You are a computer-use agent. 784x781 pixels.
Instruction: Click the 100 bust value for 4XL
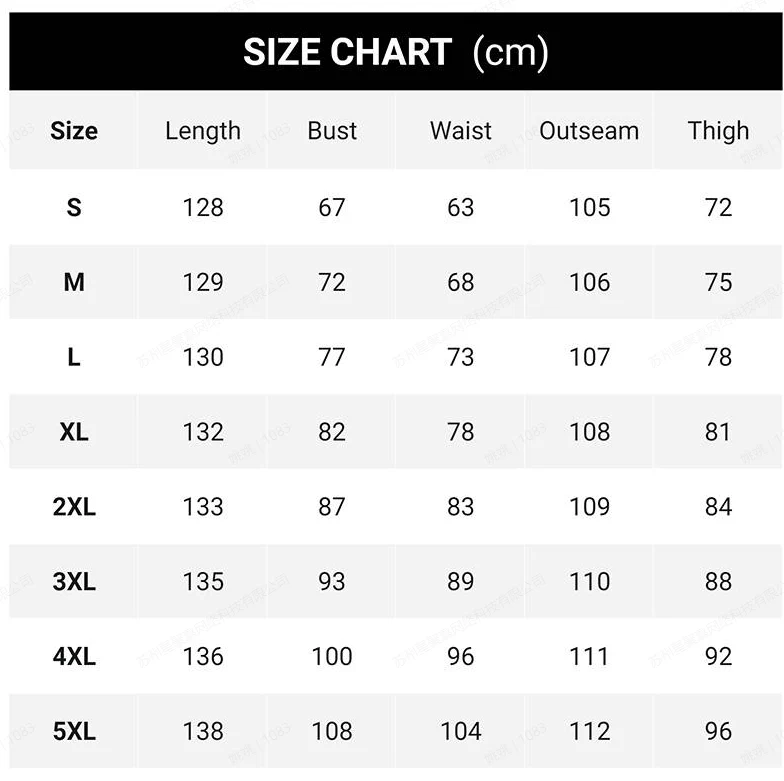[332, 656]
